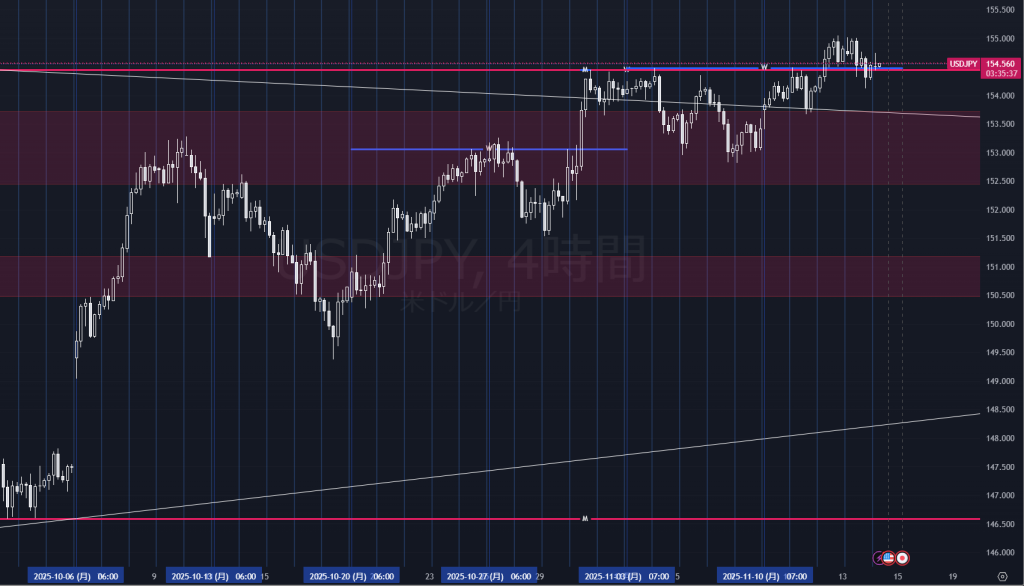The image size is (1024, 586).
Task: Click the W marker on upper blue line
Action: coord(764,67)
